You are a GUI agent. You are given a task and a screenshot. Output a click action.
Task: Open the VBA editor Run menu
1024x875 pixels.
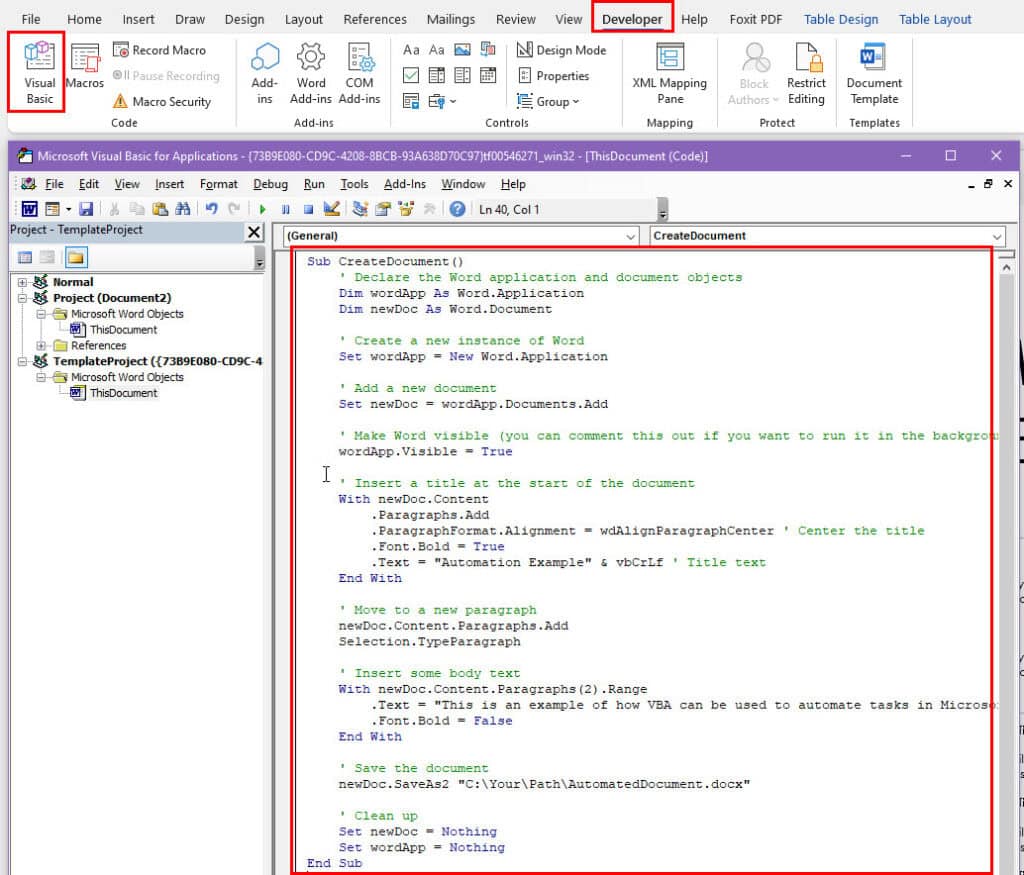click(x=314, y=184)
